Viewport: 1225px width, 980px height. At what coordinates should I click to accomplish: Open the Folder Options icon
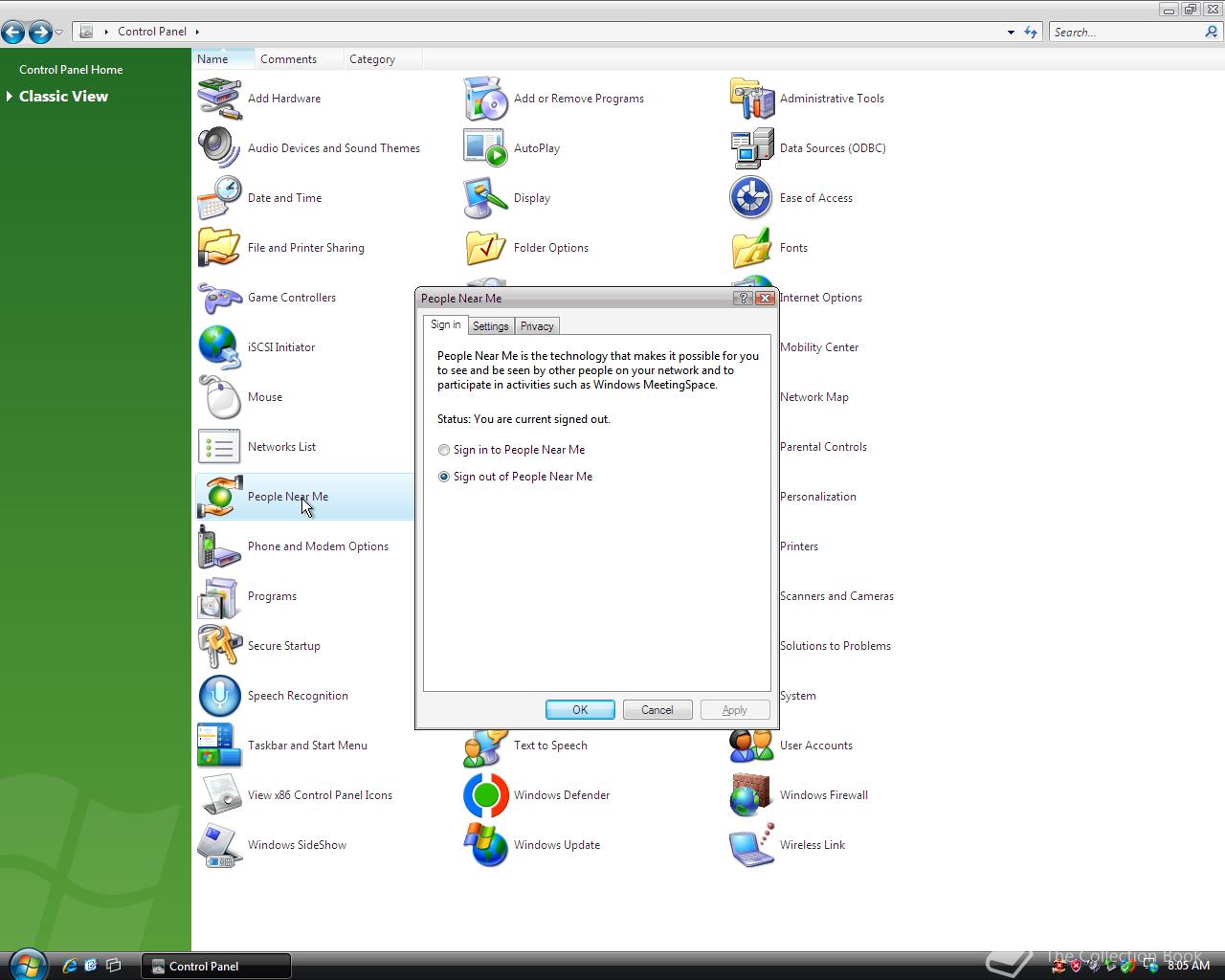coord(485,248)
